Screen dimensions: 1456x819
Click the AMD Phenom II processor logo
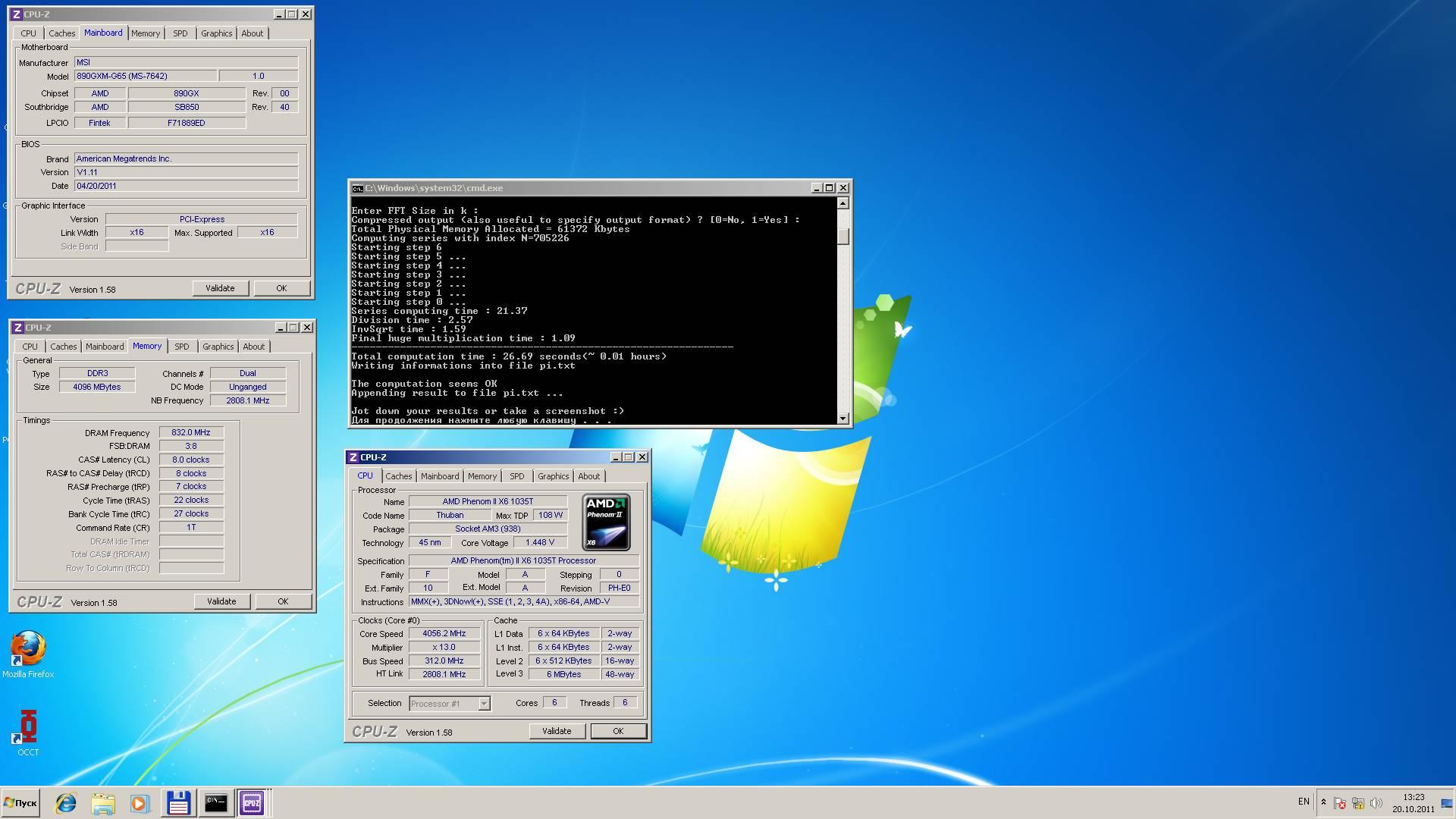click(606, 522)
